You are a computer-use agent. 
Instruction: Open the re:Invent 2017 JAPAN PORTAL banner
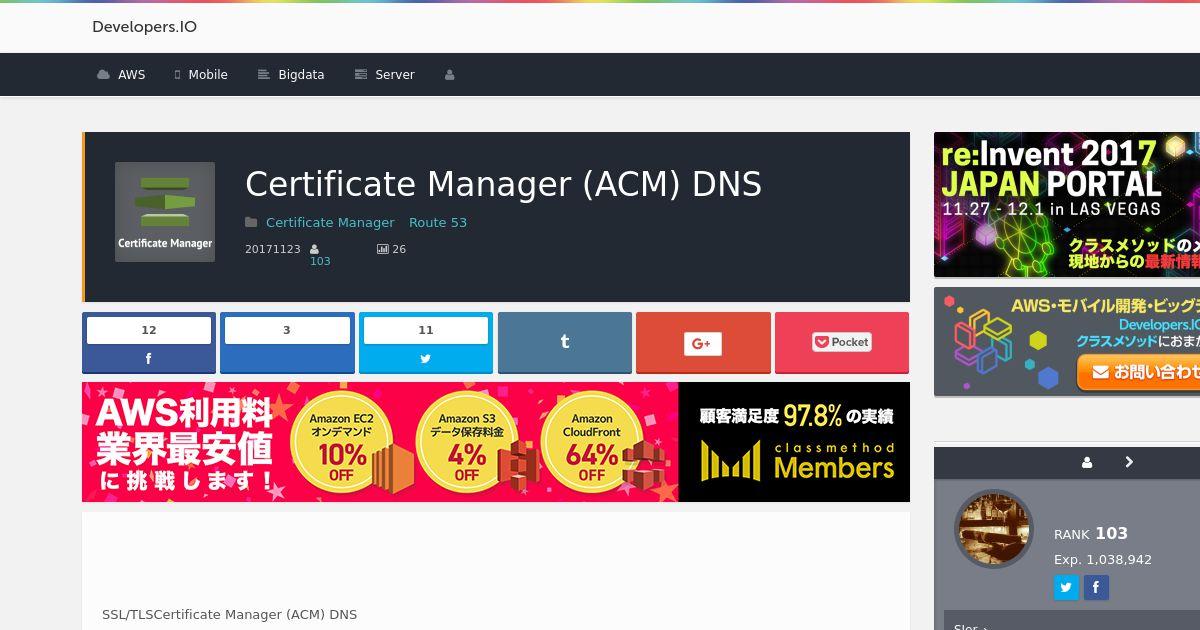click(1067, 205)
